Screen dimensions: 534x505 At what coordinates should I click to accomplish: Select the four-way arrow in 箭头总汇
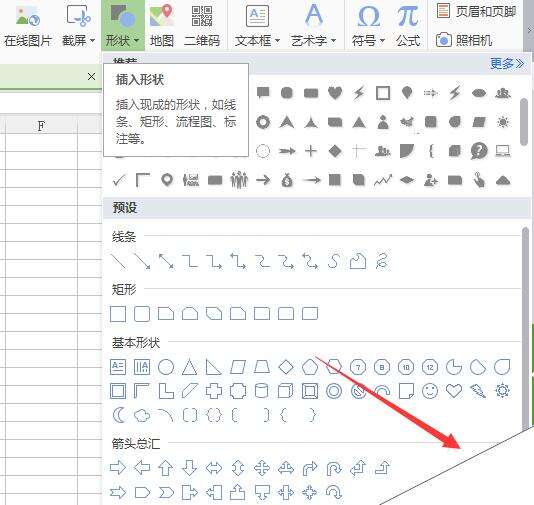(262, 468)
